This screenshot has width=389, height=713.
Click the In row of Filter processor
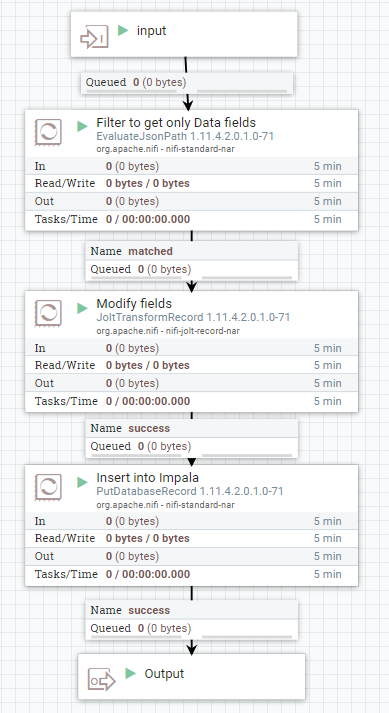(192, 166)
